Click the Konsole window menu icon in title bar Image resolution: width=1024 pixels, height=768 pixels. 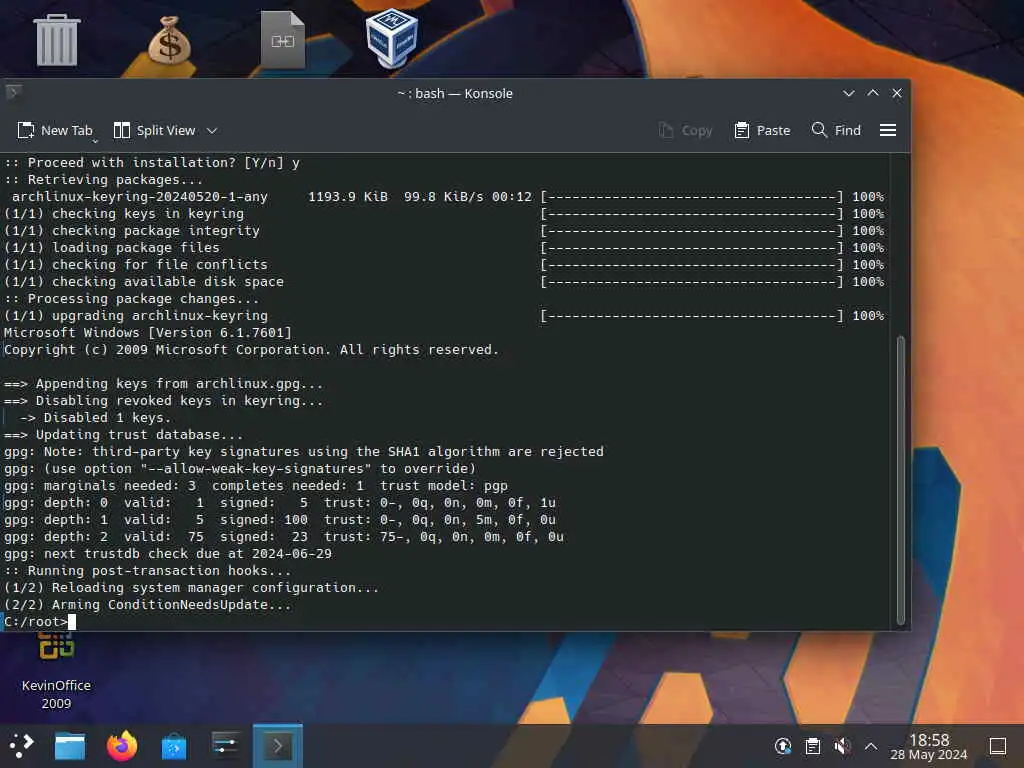(14, 91)
